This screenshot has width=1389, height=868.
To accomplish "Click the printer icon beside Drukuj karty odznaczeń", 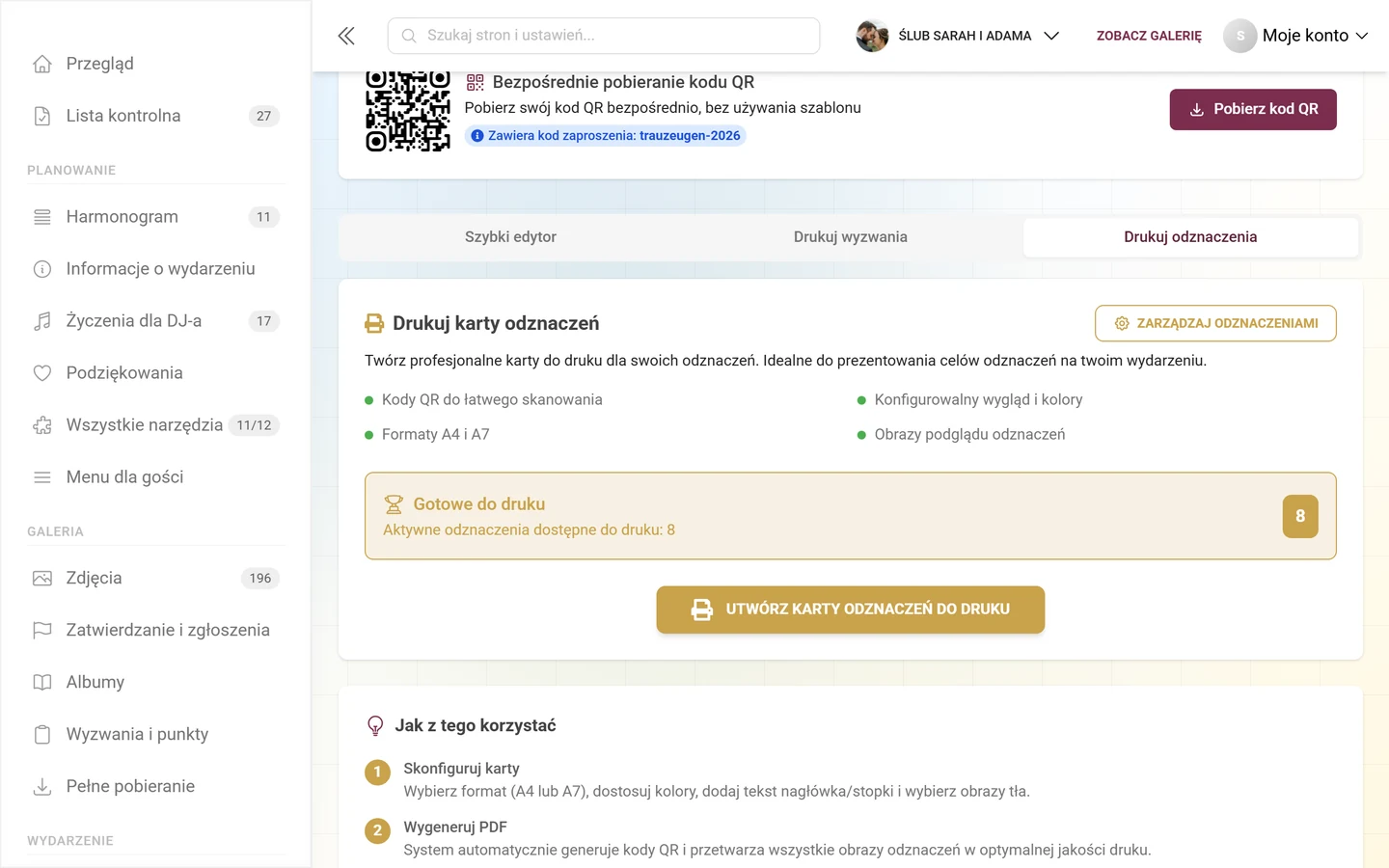I will point(374,324).
